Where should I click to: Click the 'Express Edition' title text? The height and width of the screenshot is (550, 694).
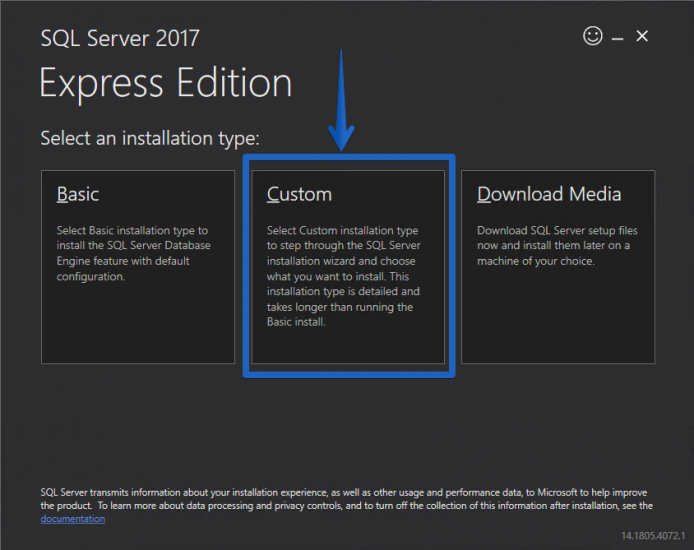166,83
